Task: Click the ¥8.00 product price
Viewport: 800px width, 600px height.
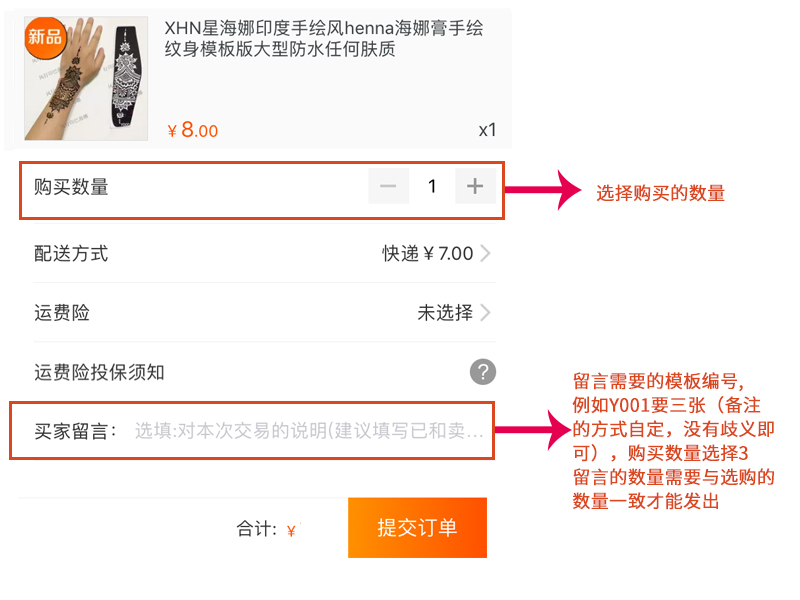Action: [x=193, y=130]
